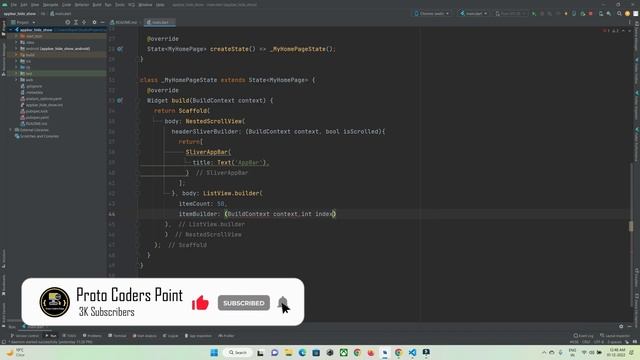Viewport: 640px width, 360px height.
Task: Open File Explorer from taskbar
Action: [289, 353]
